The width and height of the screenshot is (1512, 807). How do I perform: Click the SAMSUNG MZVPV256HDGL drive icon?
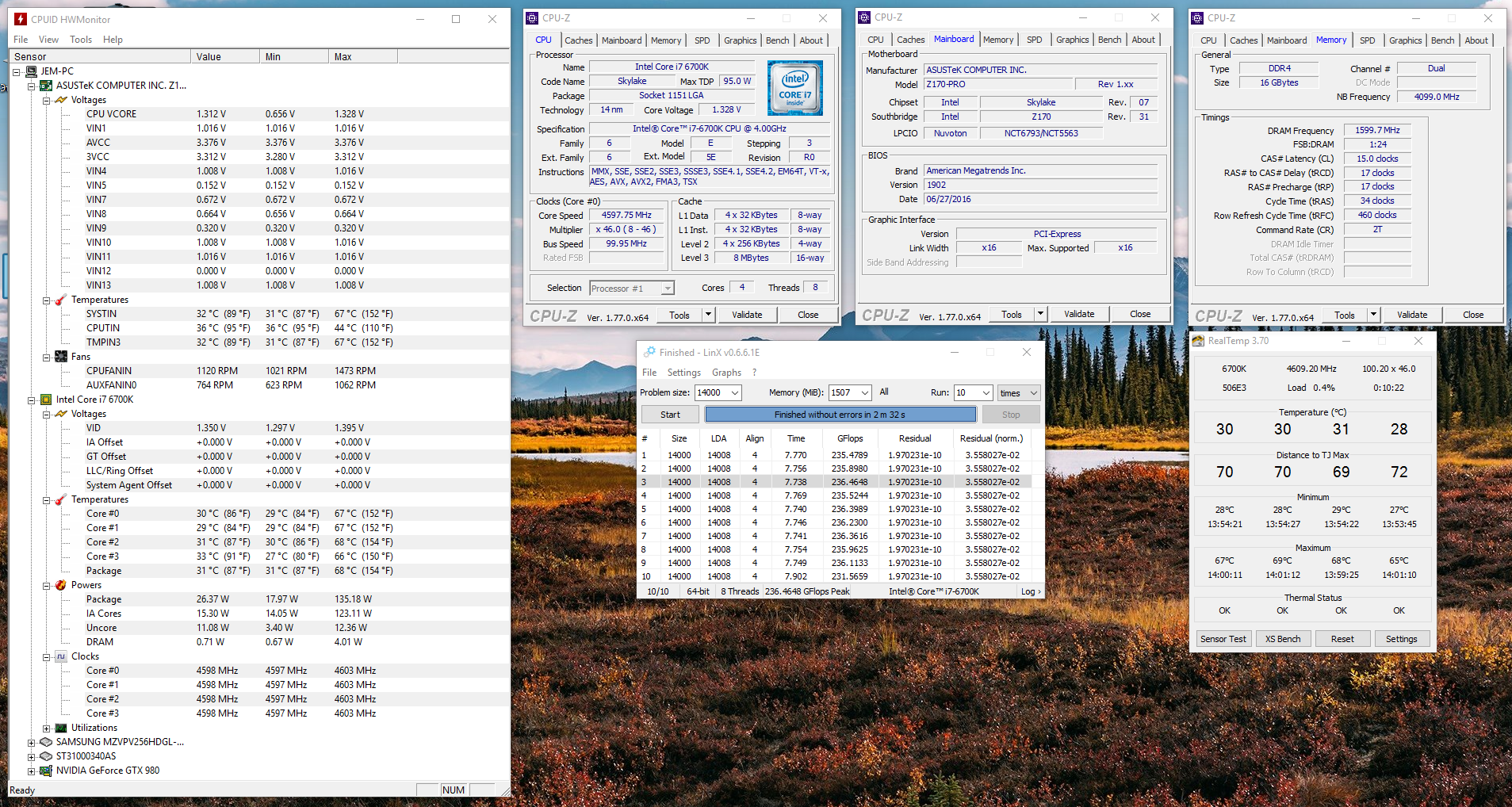pyautogui.click(x=46, y=742)
